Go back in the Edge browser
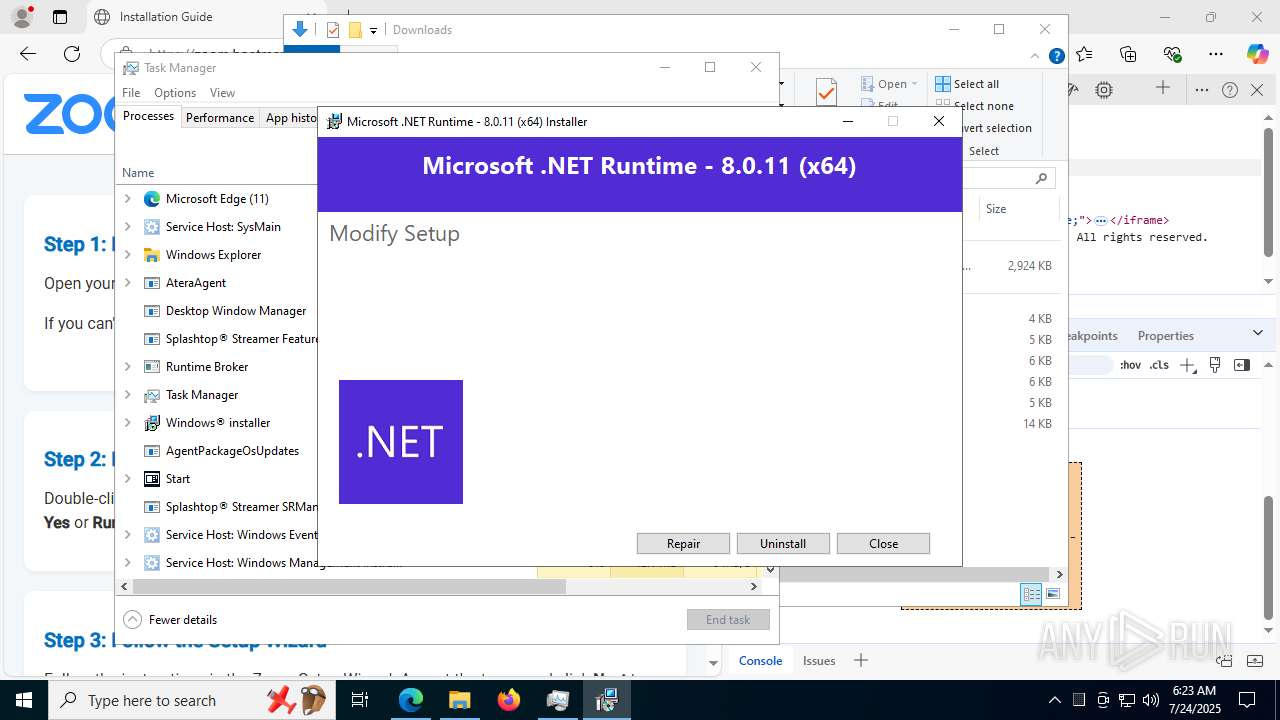 [28, 54]
